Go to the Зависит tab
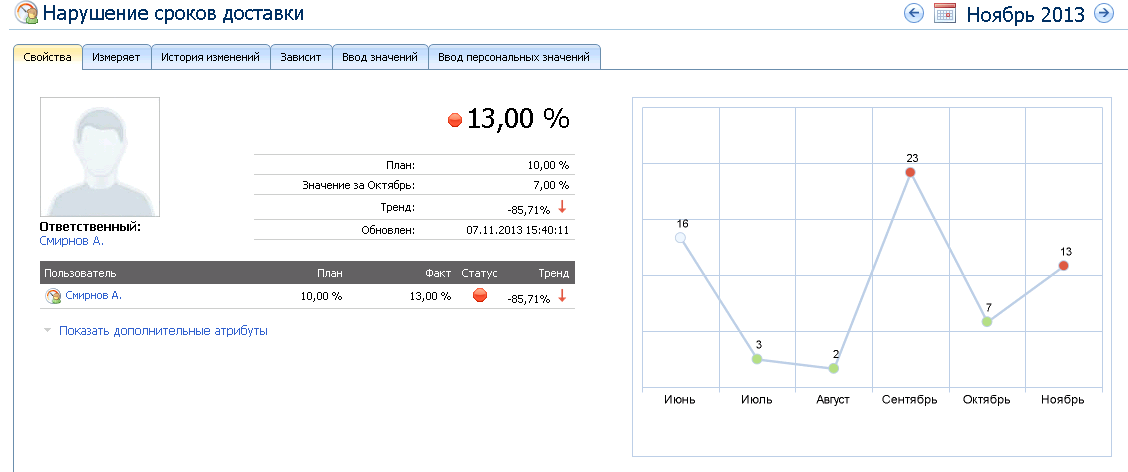 (301, 57)
